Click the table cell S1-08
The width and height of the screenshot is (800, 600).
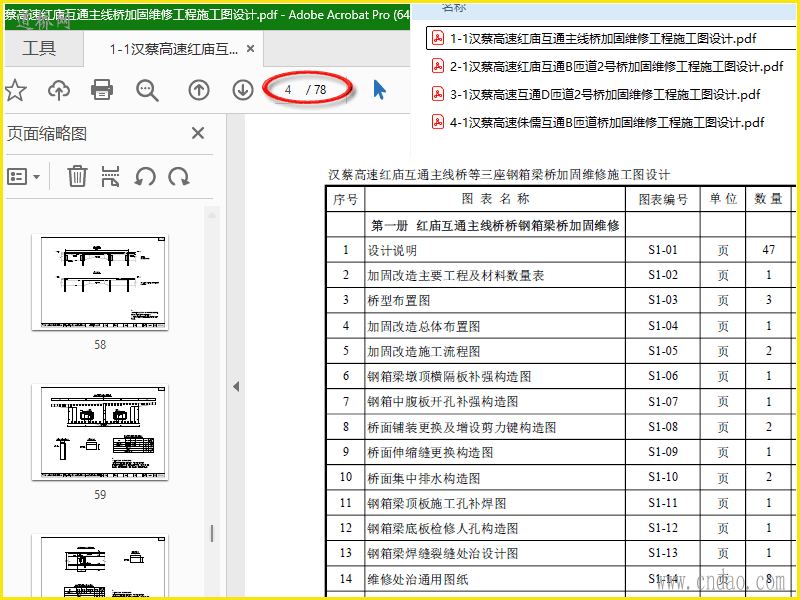663,427
